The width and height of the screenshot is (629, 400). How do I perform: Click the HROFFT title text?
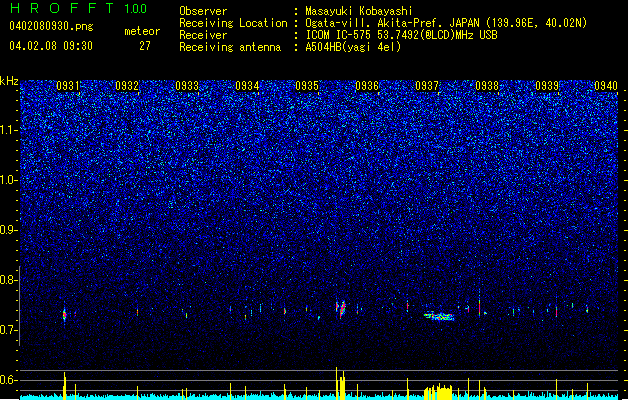62,8
